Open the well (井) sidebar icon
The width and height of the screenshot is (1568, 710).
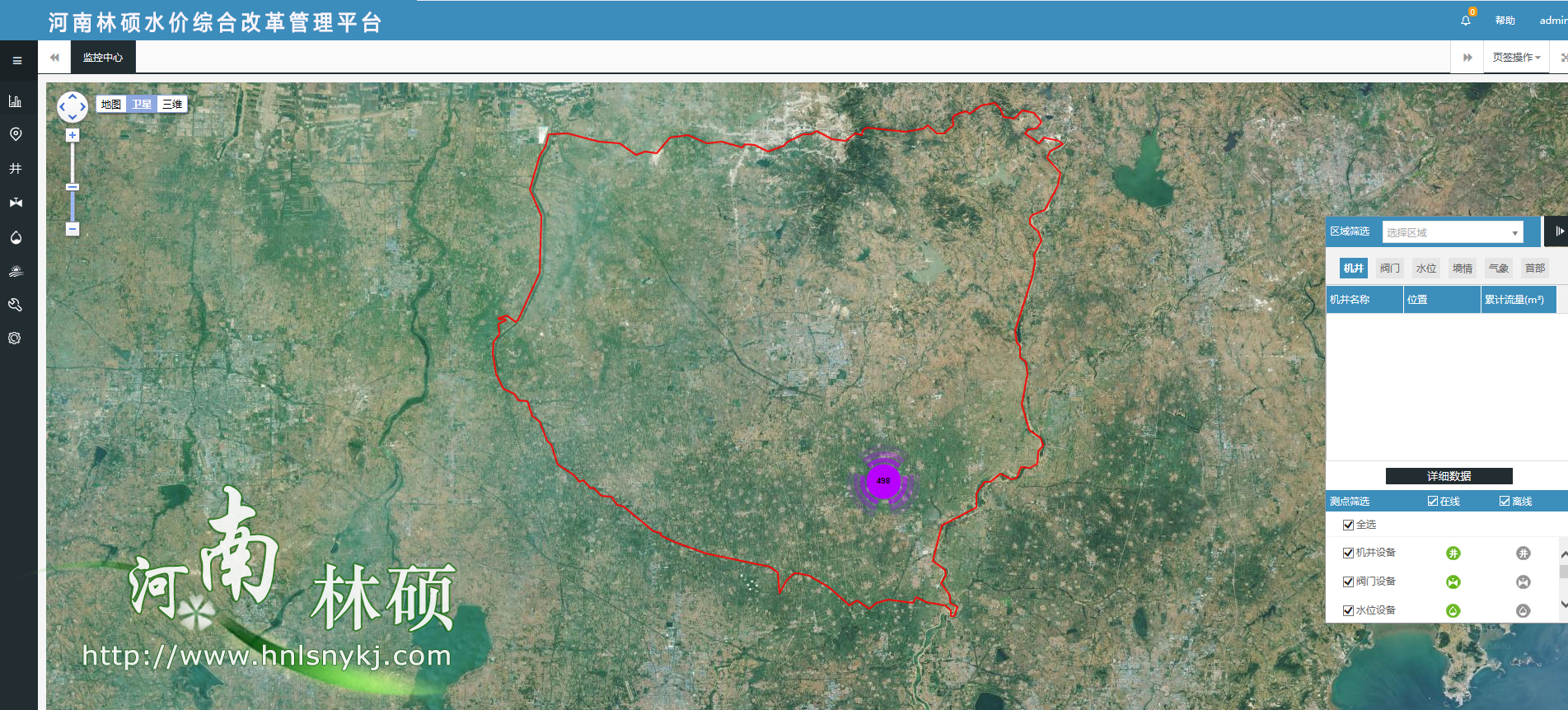[15, 169]
